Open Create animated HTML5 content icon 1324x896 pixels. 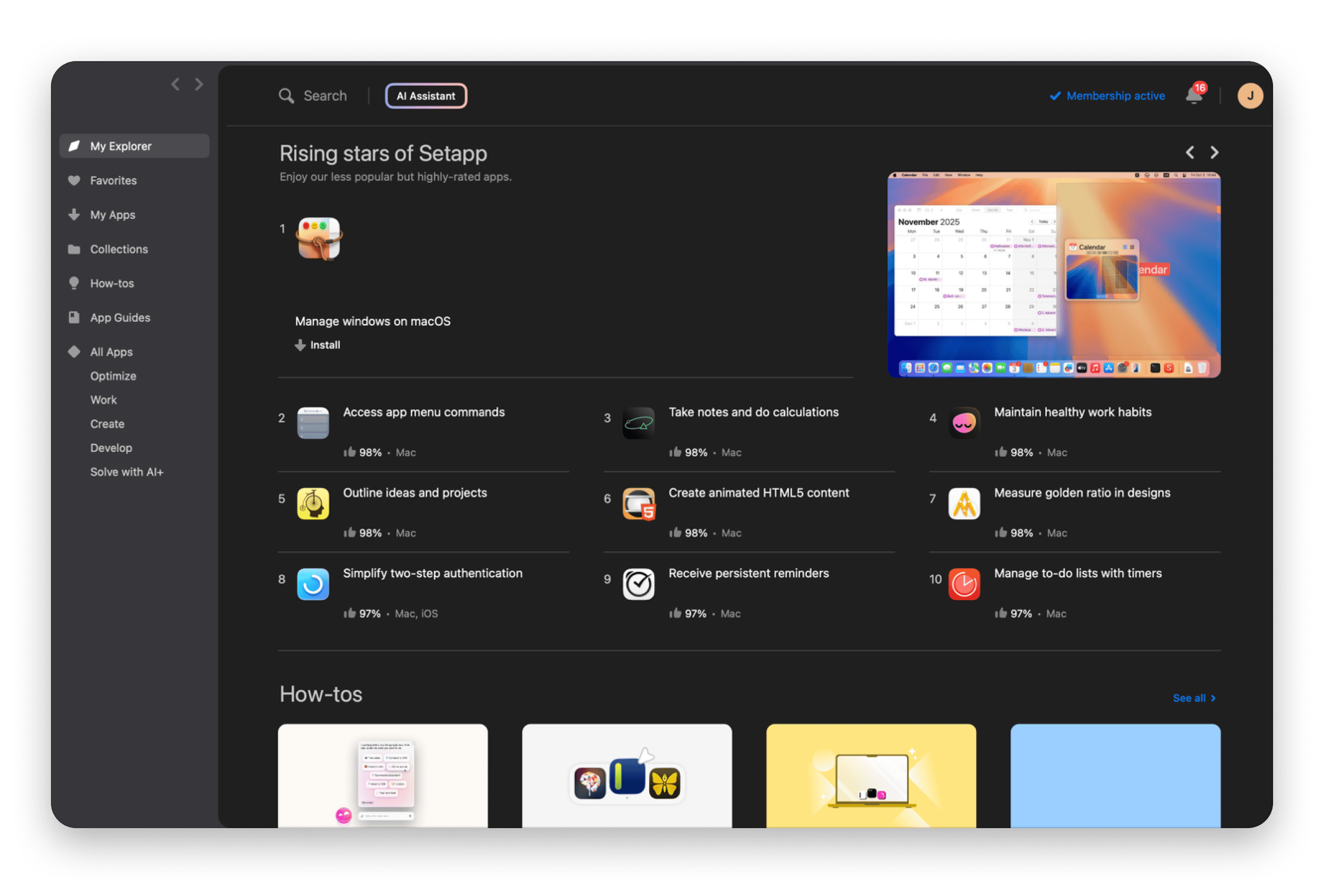tap(638, 503)
